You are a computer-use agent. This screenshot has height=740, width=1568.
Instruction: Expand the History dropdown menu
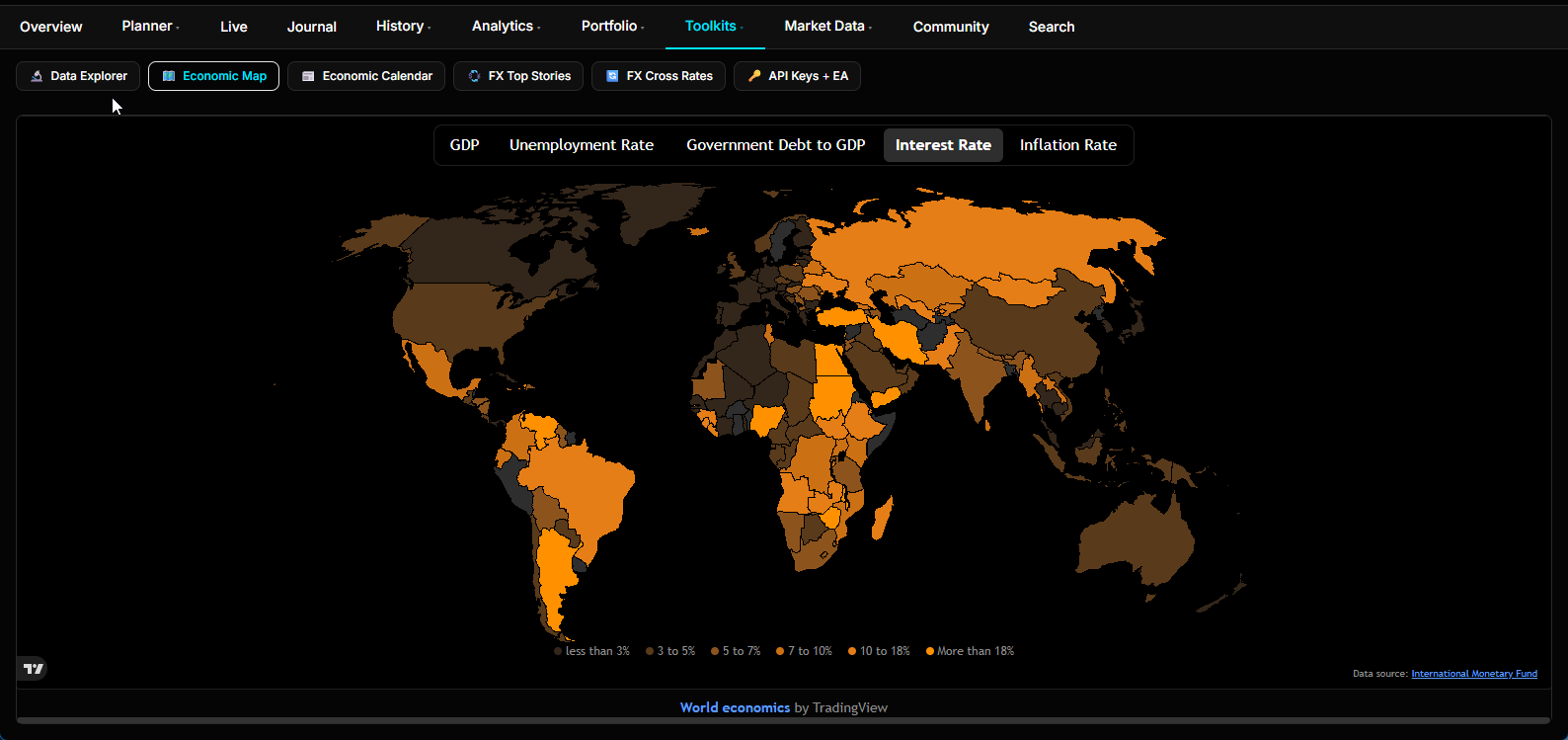pos(403,26)
